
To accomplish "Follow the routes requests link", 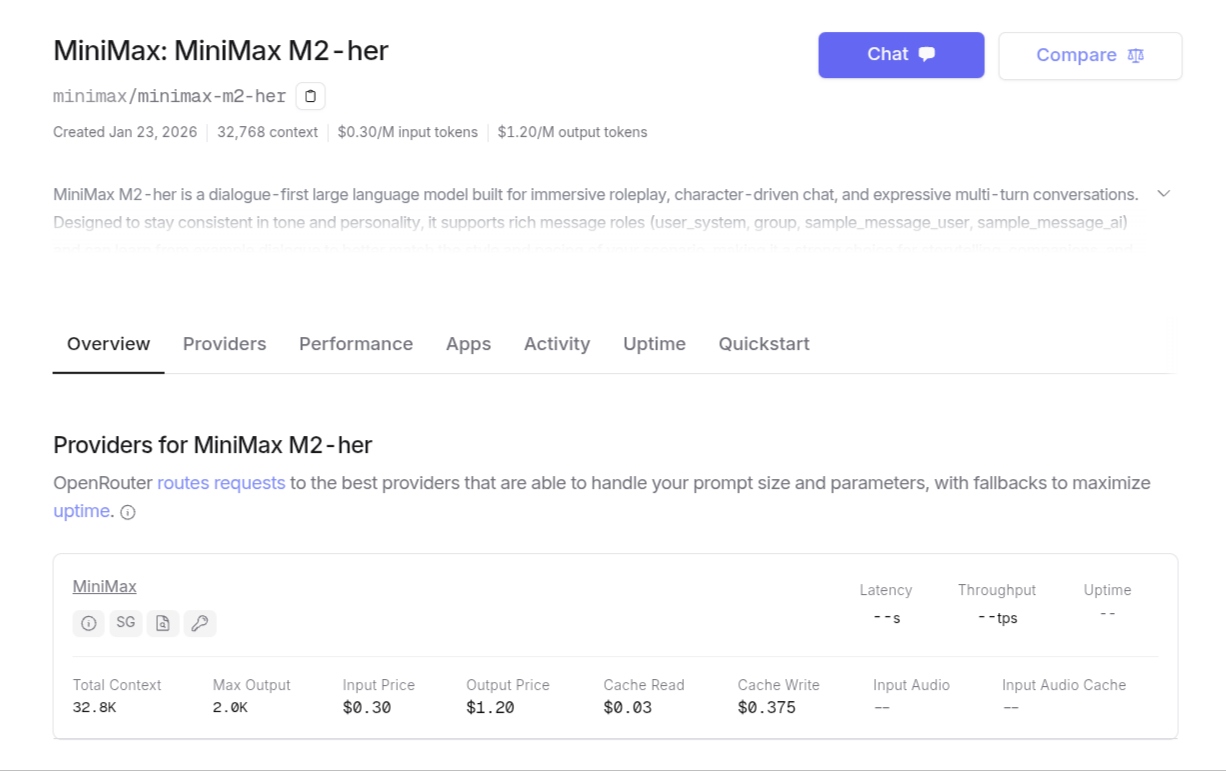I will (221, 483).
